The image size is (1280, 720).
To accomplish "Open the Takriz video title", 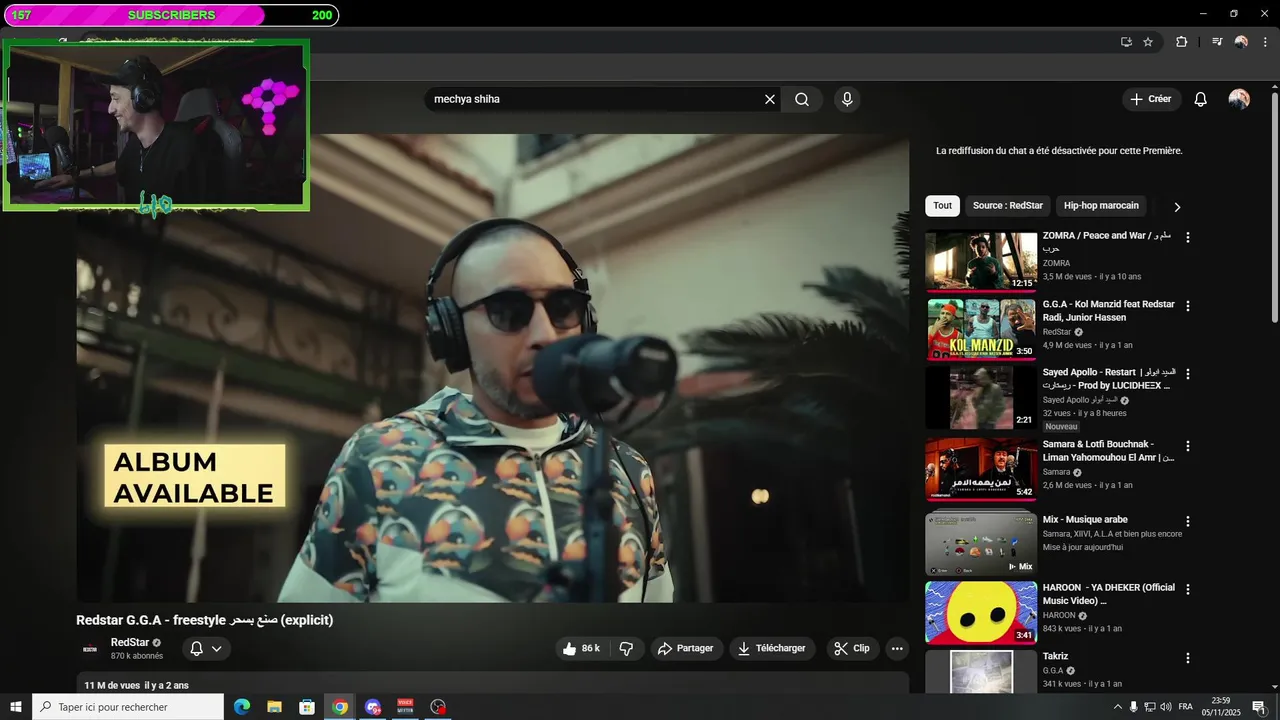I will pyautogui.click(x=1057, y=656).
